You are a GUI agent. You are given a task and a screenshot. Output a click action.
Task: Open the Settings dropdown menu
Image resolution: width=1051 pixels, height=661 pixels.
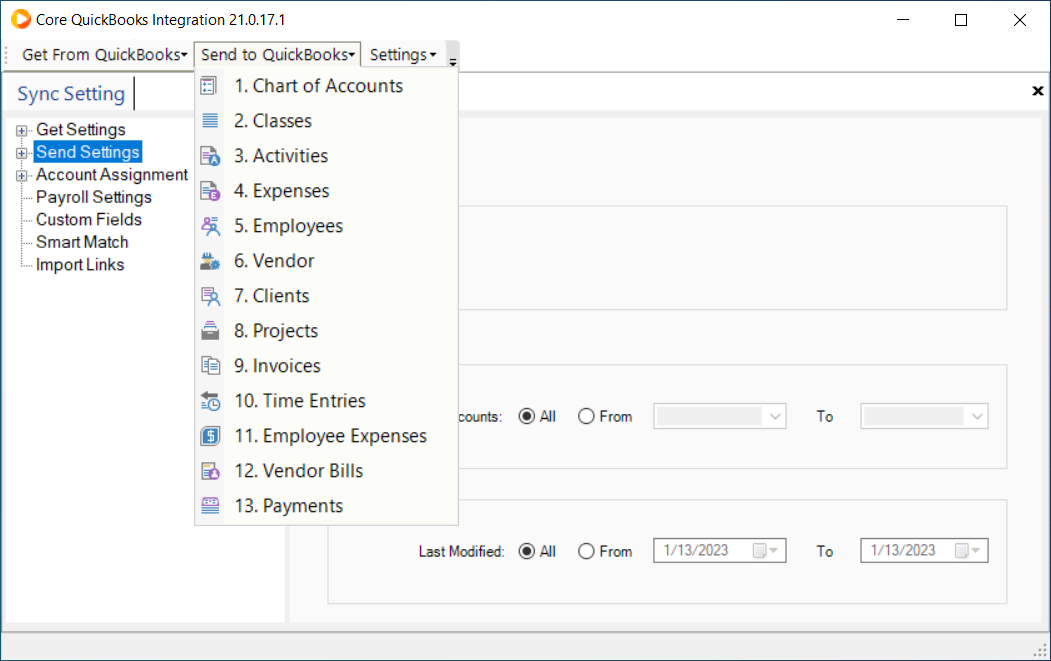point(402,54)
